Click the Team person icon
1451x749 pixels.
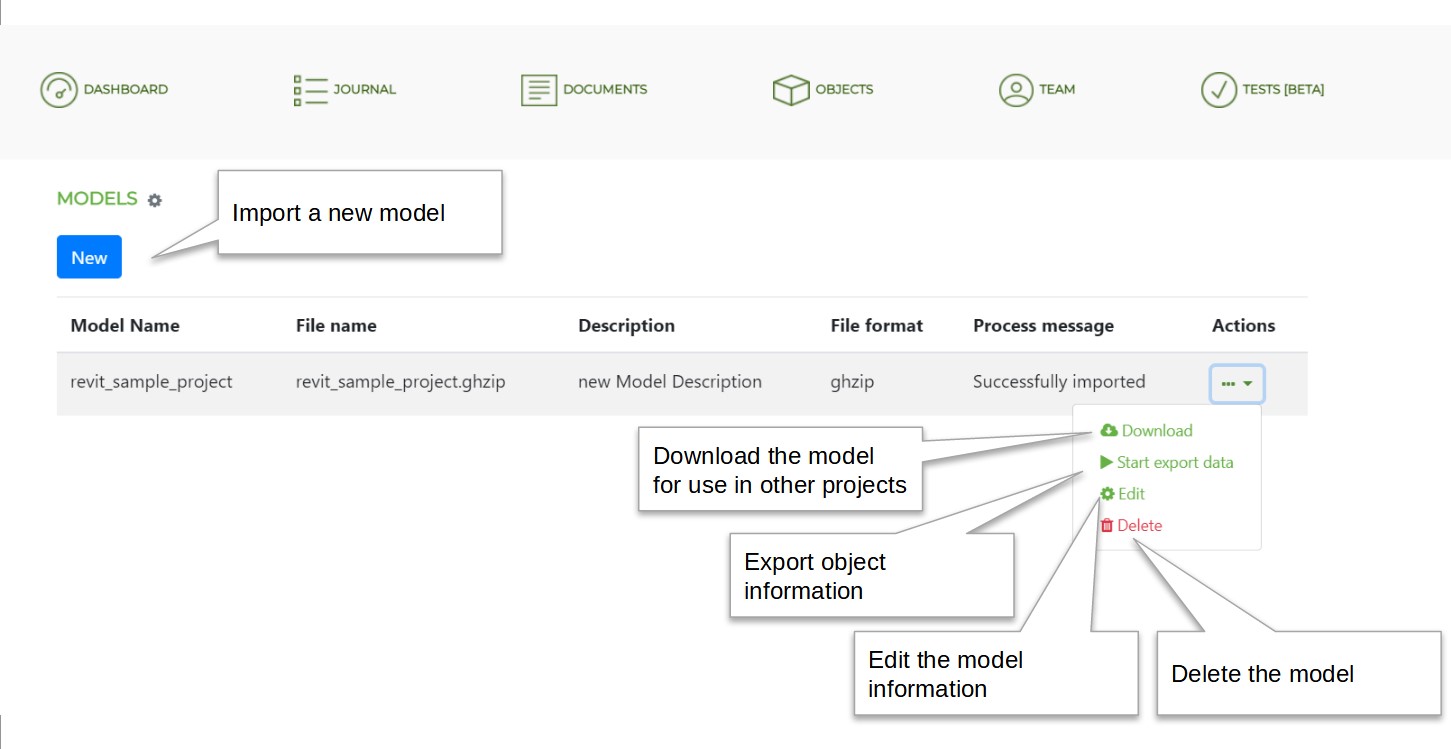(1016, 89)
